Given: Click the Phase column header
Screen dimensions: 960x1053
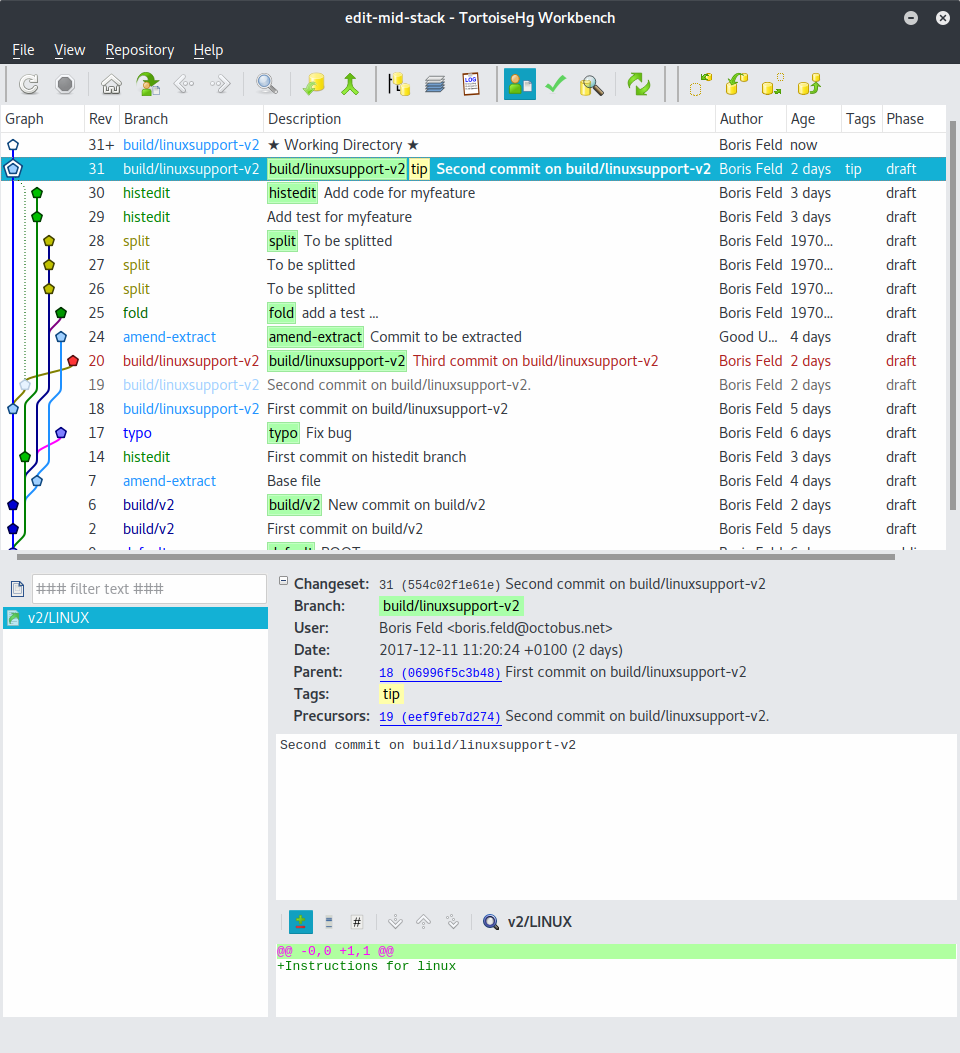Looking at the screenshot, I should (x=914, y=119).
